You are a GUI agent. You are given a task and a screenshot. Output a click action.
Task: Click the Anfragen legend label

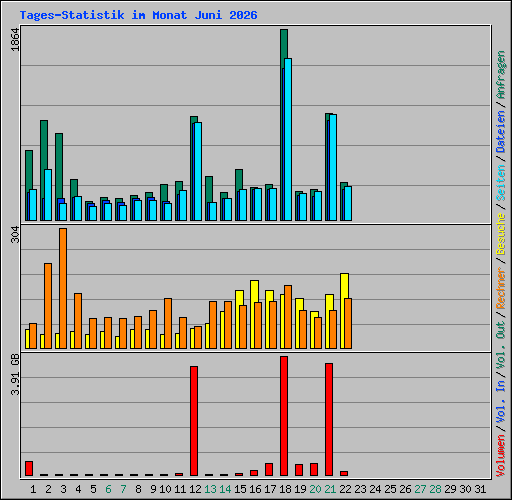[501, 75]
